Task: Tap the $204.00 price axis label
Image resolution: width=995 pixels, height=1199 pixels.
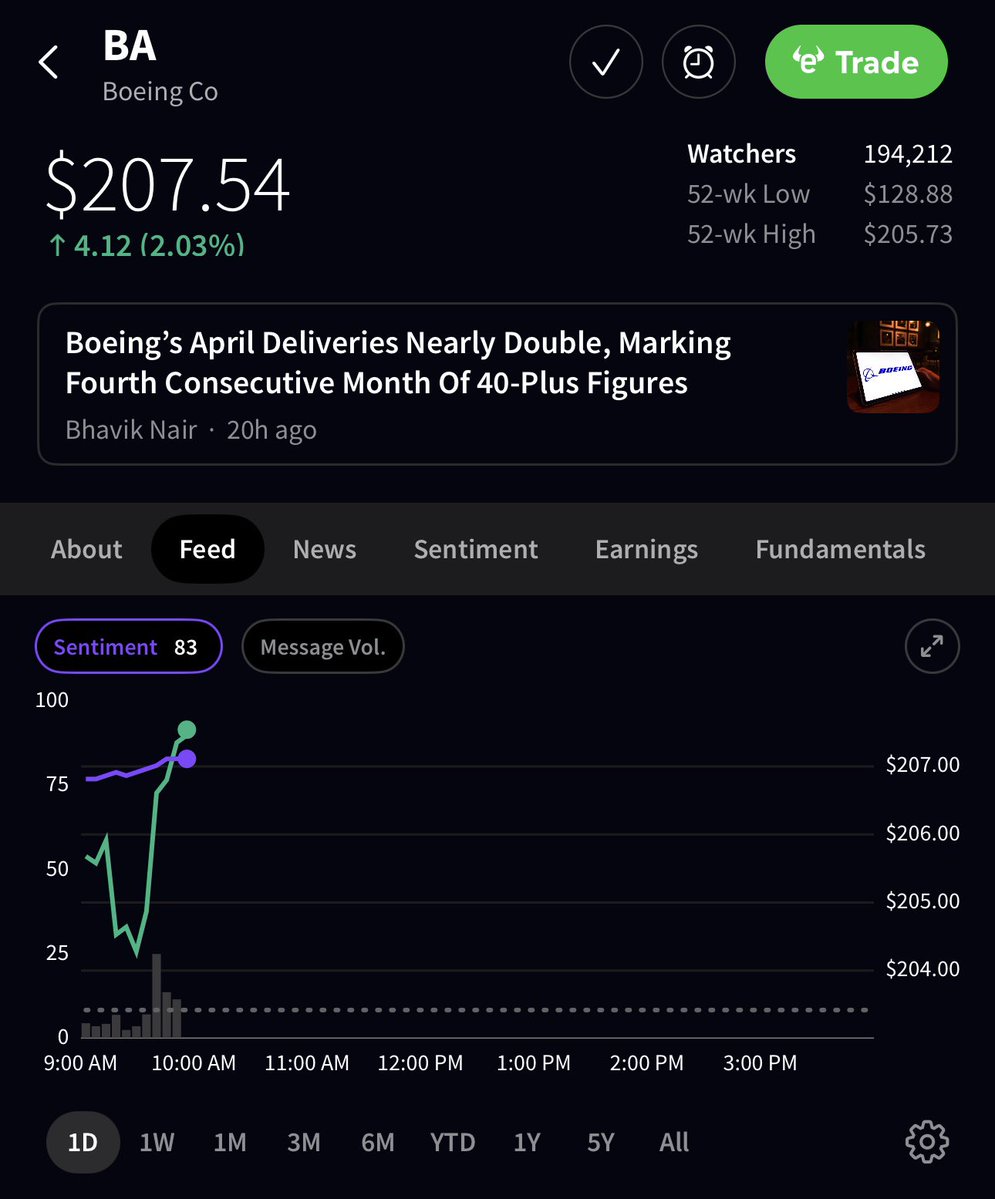Action: (x=922, y=969)
